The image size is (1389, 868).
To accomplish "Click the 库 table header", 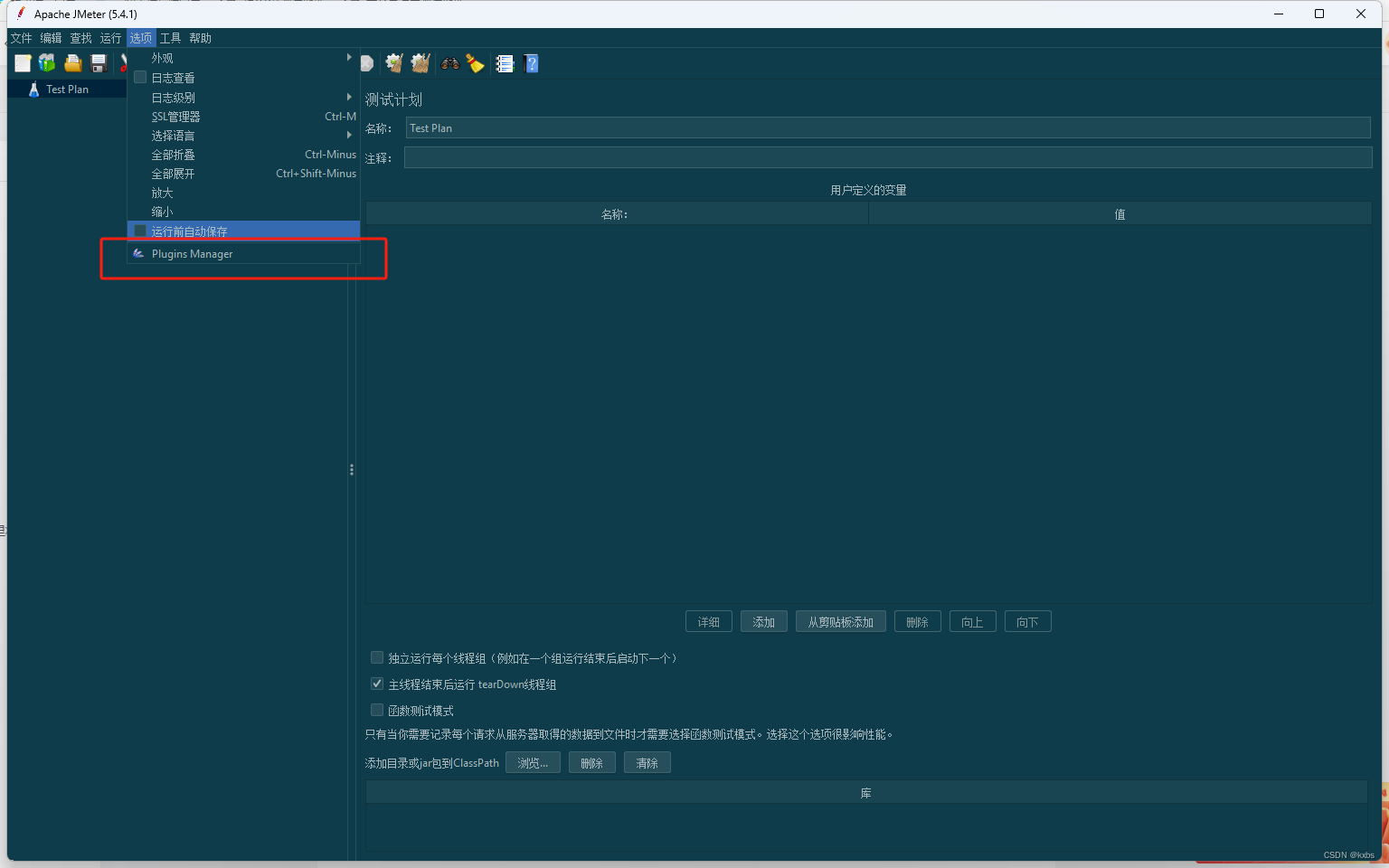I will pos(866,793).
